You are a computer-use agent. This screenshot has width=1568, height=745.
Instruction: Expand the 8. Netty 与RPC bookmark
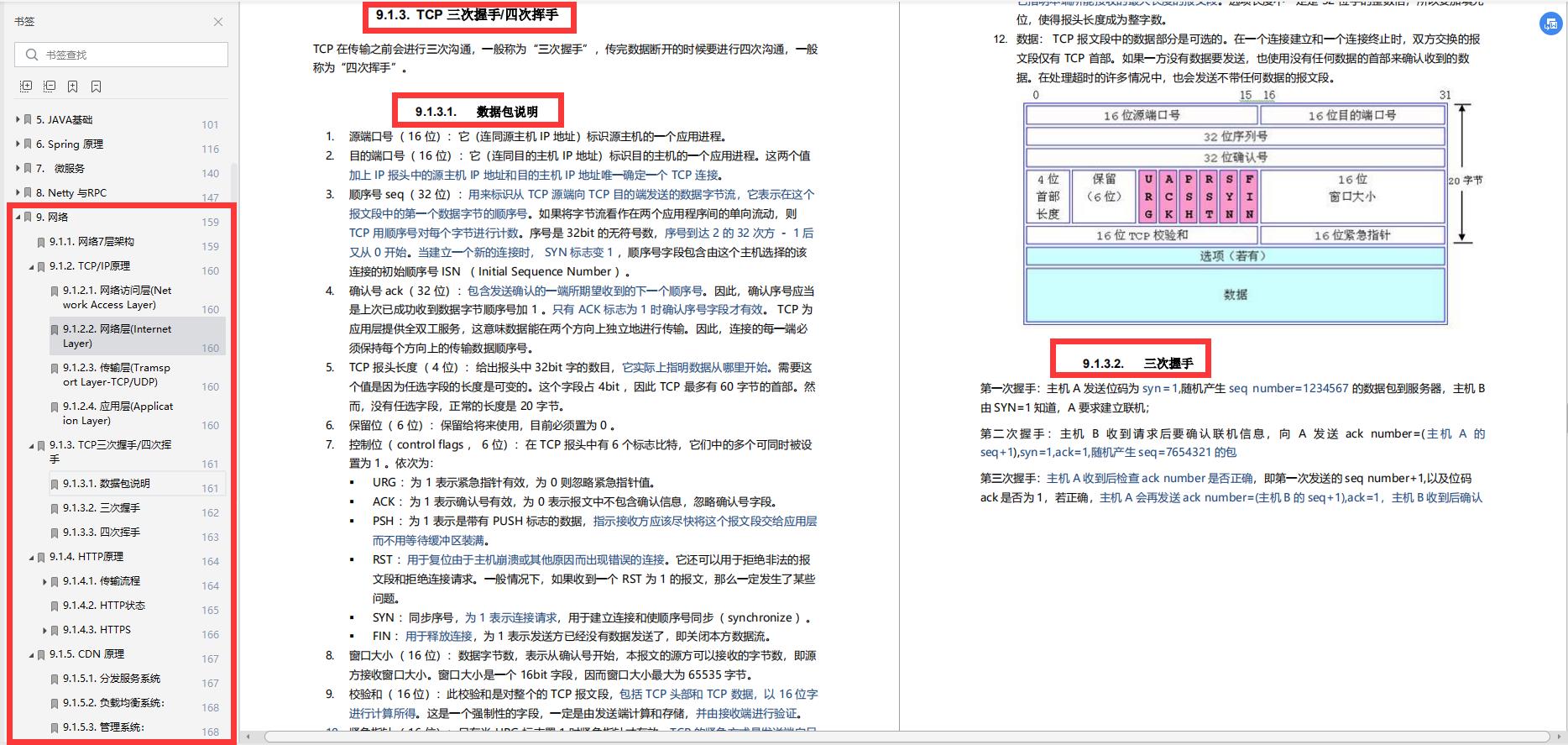(x=18, y=192)
